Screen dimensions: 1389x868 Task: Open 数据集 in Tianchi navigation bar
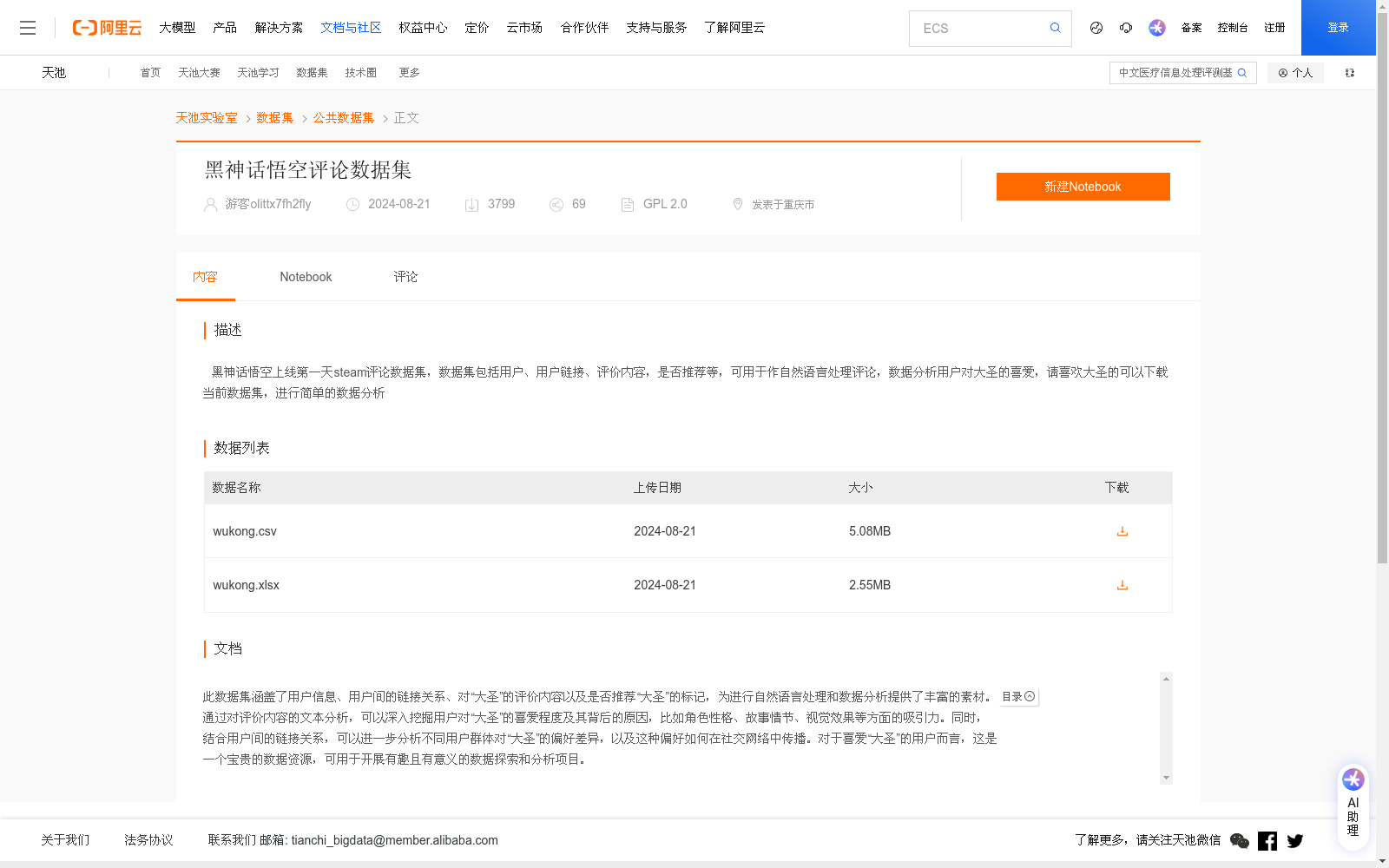(x=312, y=73)
